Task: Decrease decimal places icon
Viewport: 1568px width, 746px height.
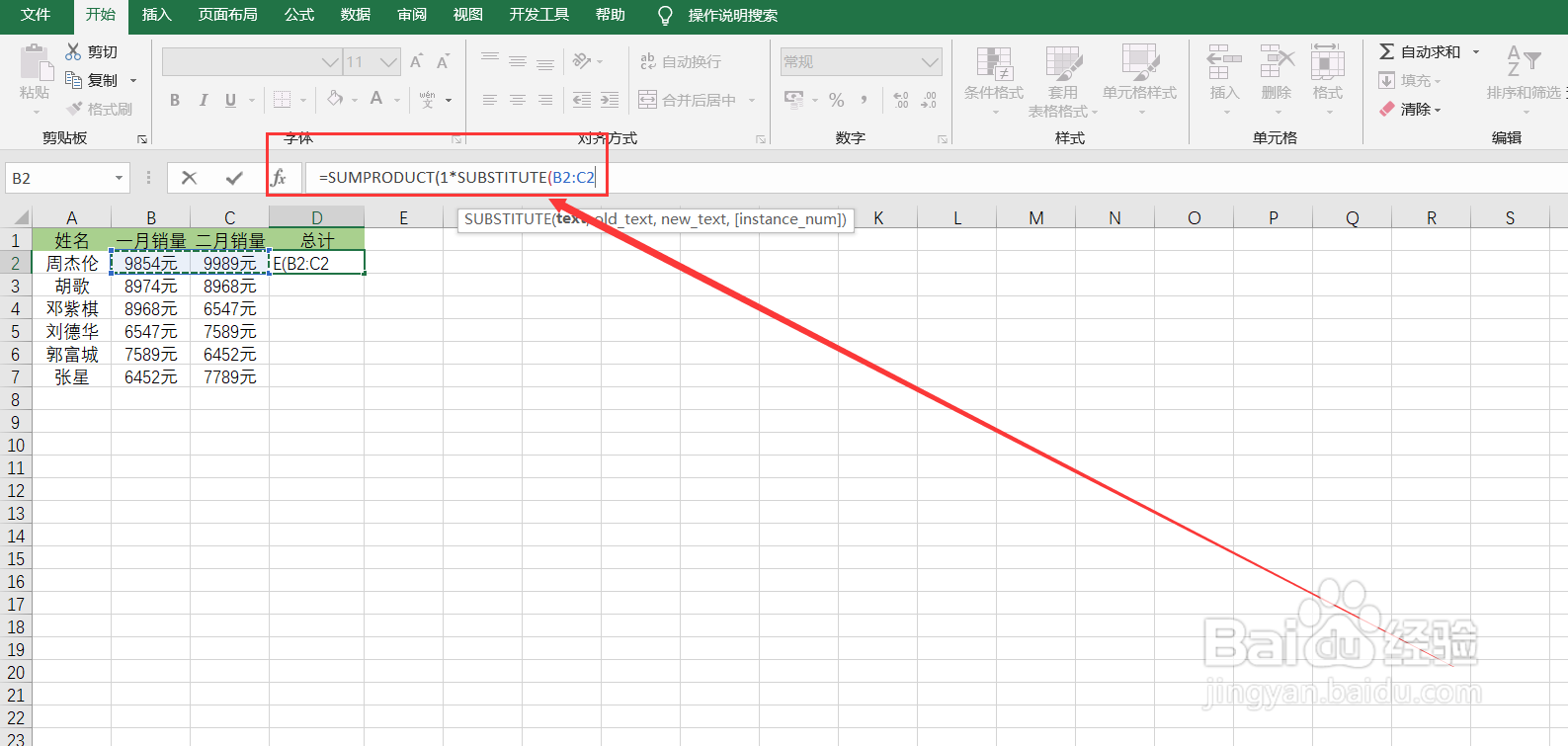Action: 929,100
